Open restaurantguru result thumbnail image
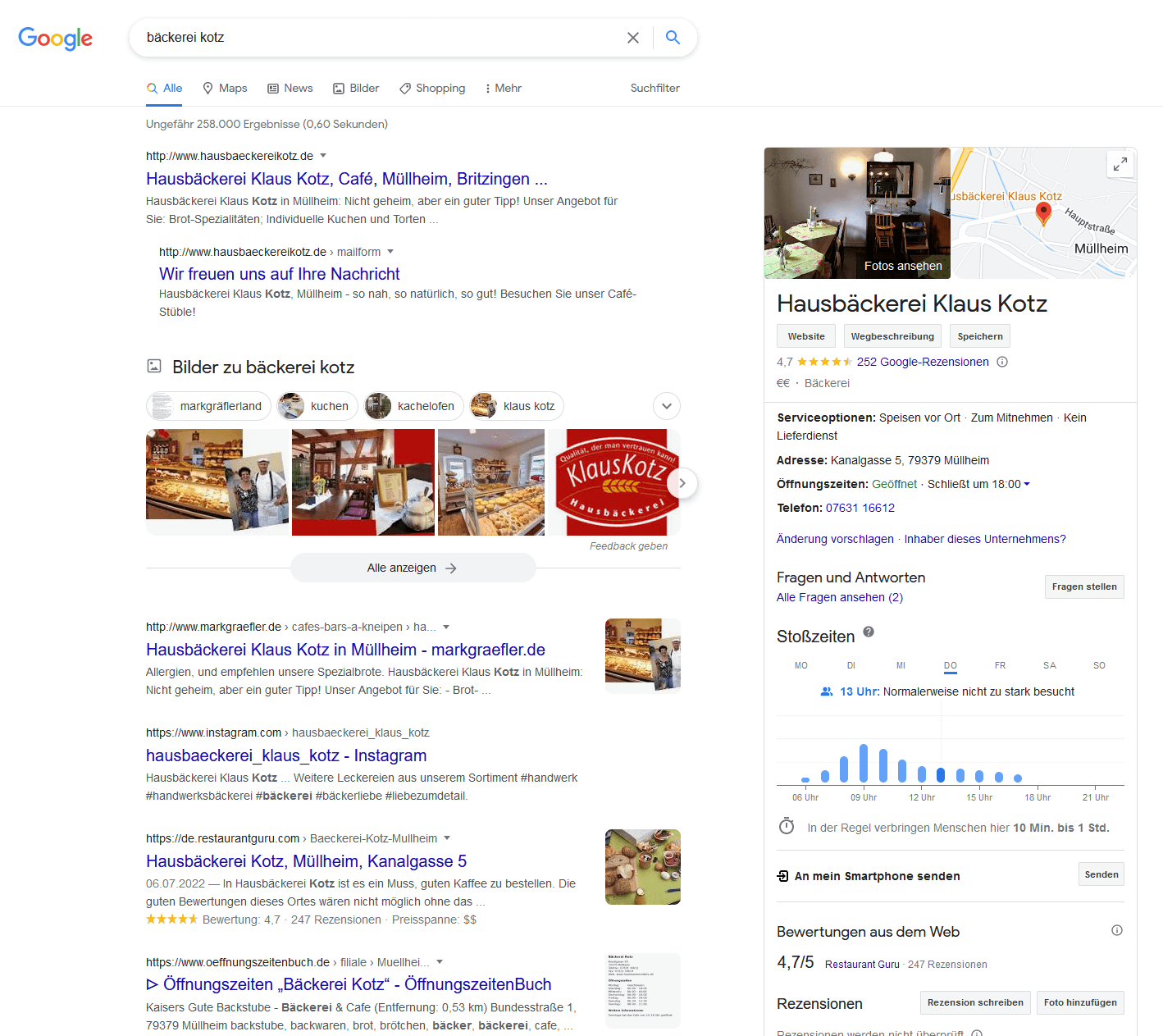This screenshot has height=1036, width=1163. tap(643, 867)
